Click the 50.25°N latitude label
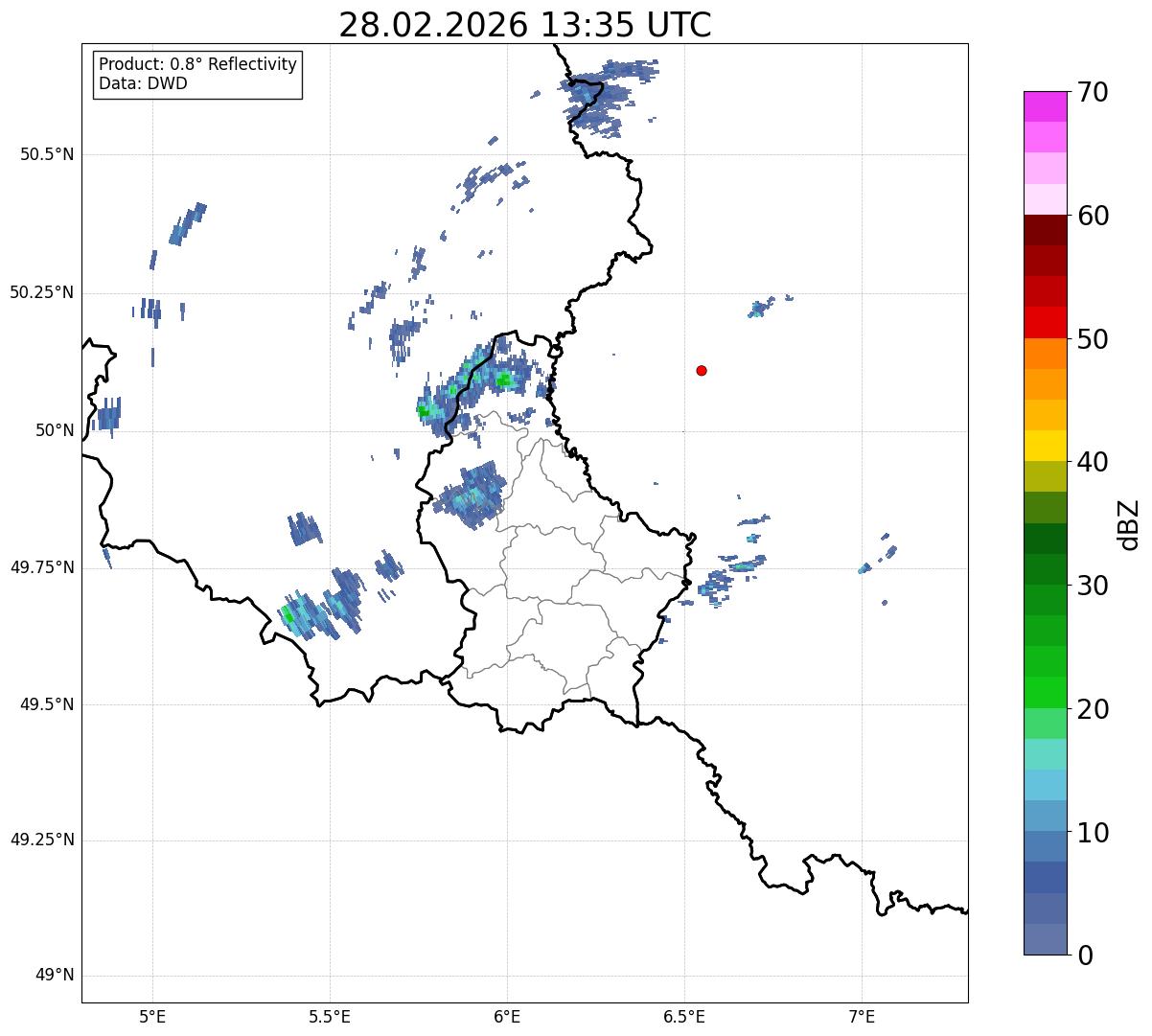1152x1036 pixels. pyautogui.click(x=41, y=292)
